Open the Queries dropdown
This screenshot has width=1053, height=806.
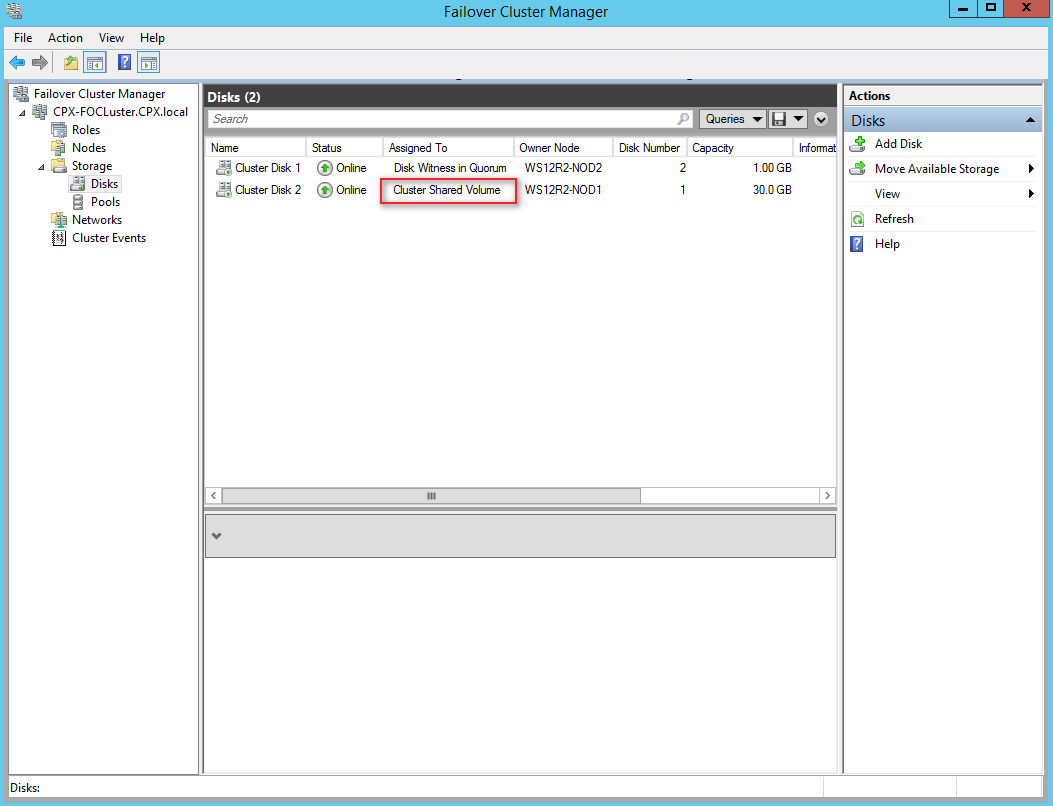(x=733, y=119)
